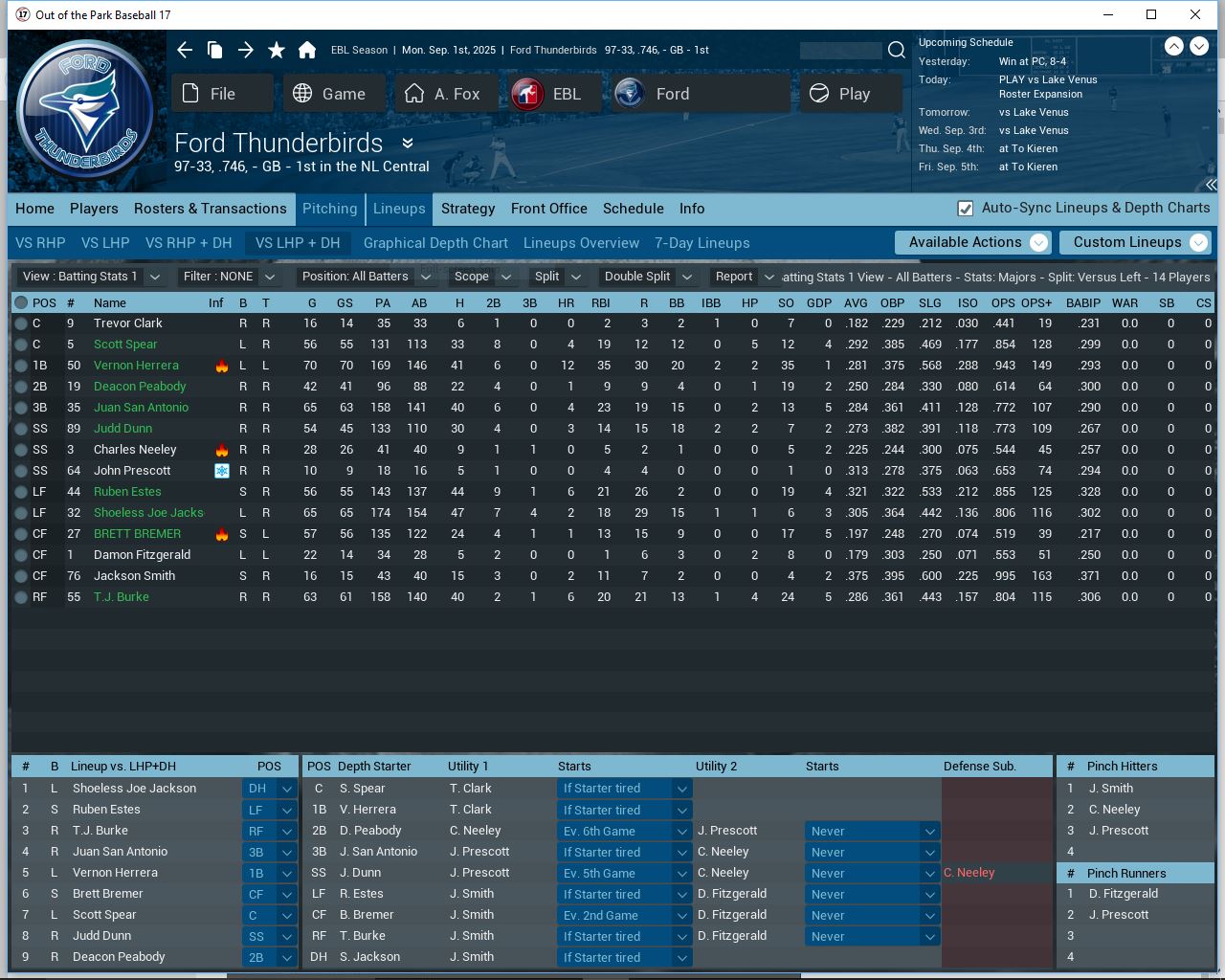The width and height of the screenshot is (1225, 980).
Task: Change CF starts setting from Ev. 2nd Game
Action: (x=624, y=915)
